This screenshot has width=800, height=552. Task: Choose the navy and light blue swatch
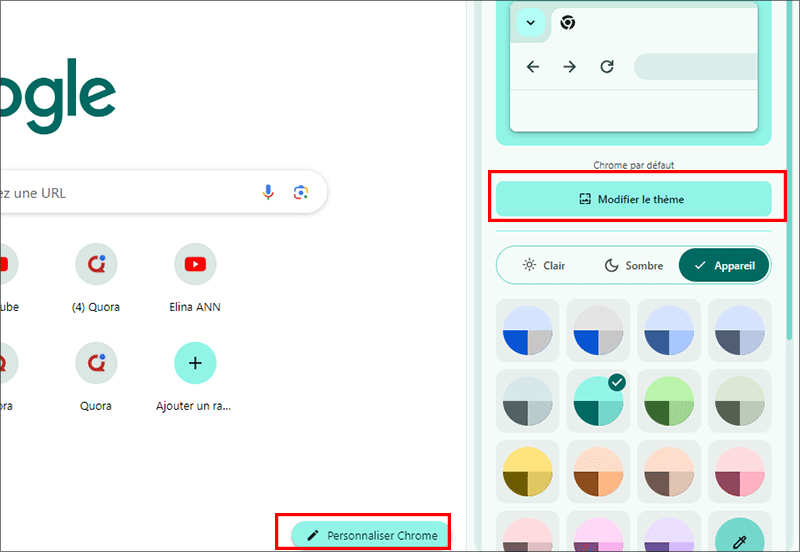click(669, 331)
